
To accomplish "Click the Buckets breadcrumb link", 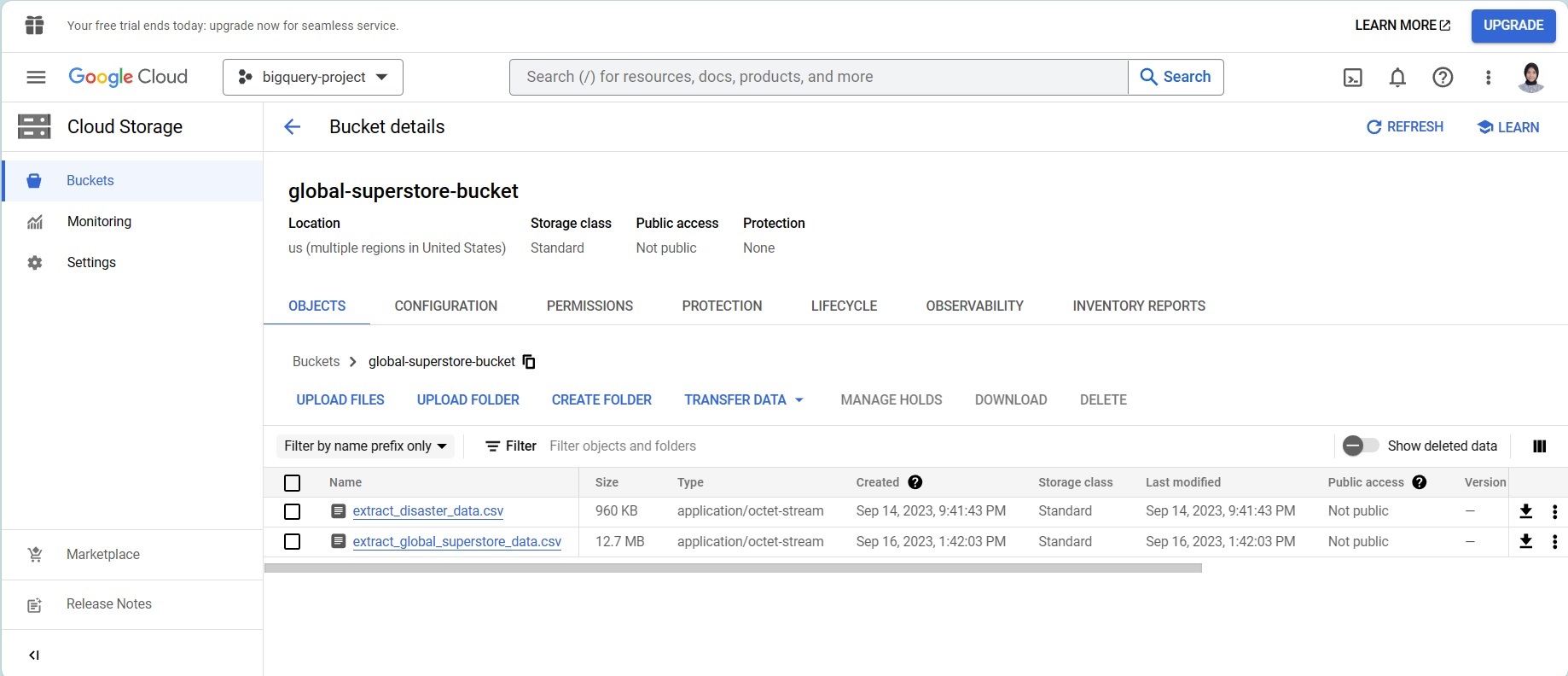I will click(x=316, y=362).
